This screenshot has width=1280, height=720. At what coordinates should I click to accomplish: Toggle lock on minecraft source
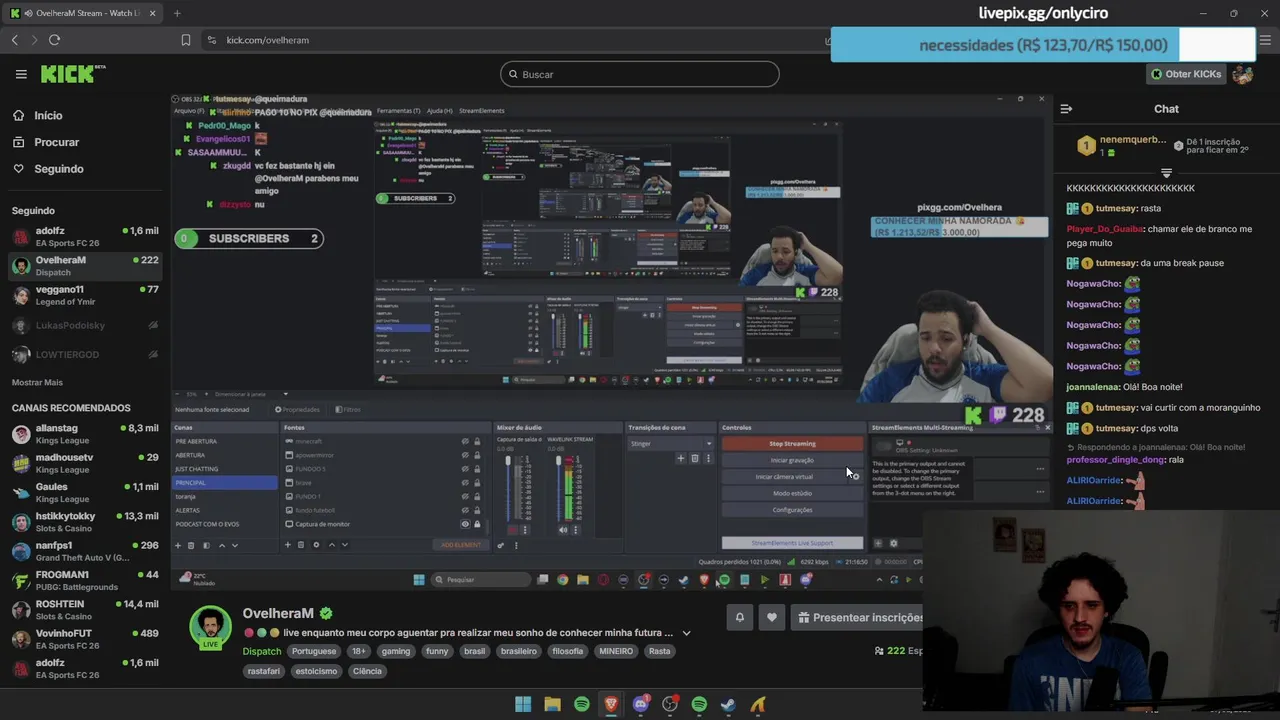[477, 441]
